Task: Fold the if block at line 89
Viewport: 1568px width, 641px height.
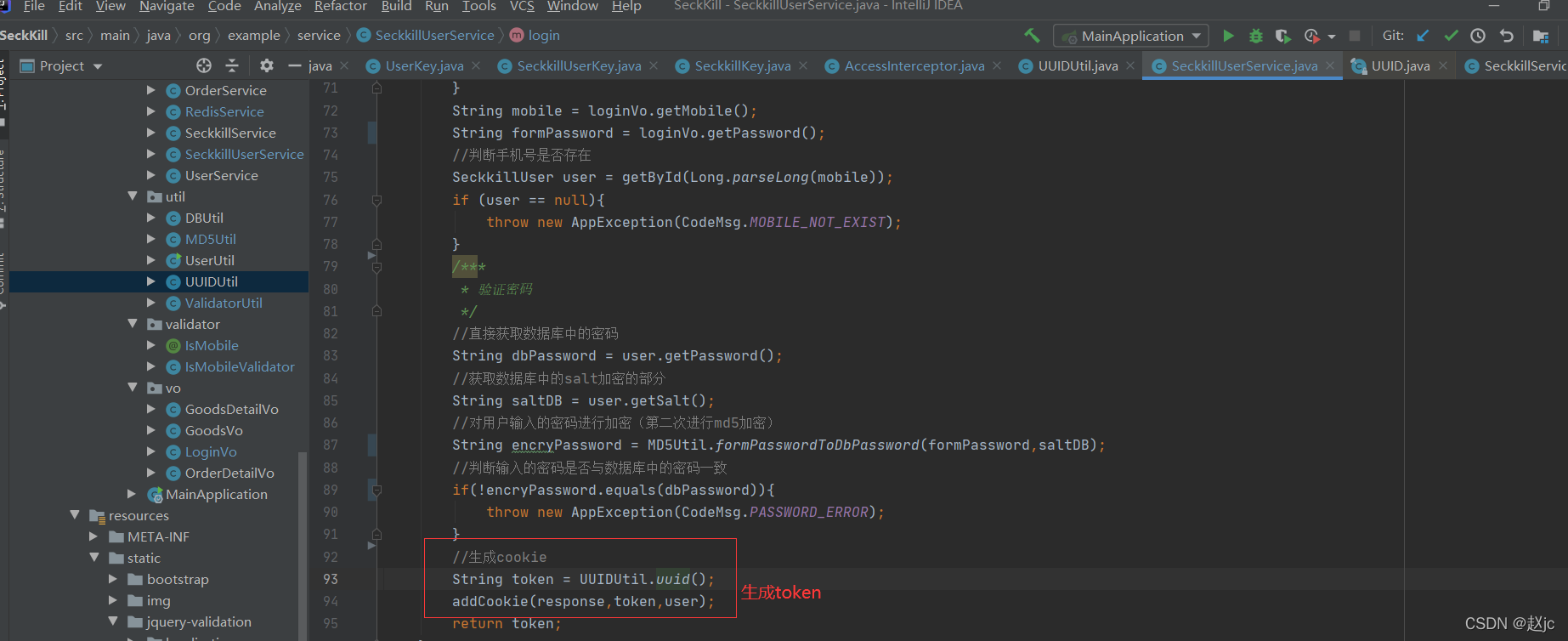Action: coord(376,490)
